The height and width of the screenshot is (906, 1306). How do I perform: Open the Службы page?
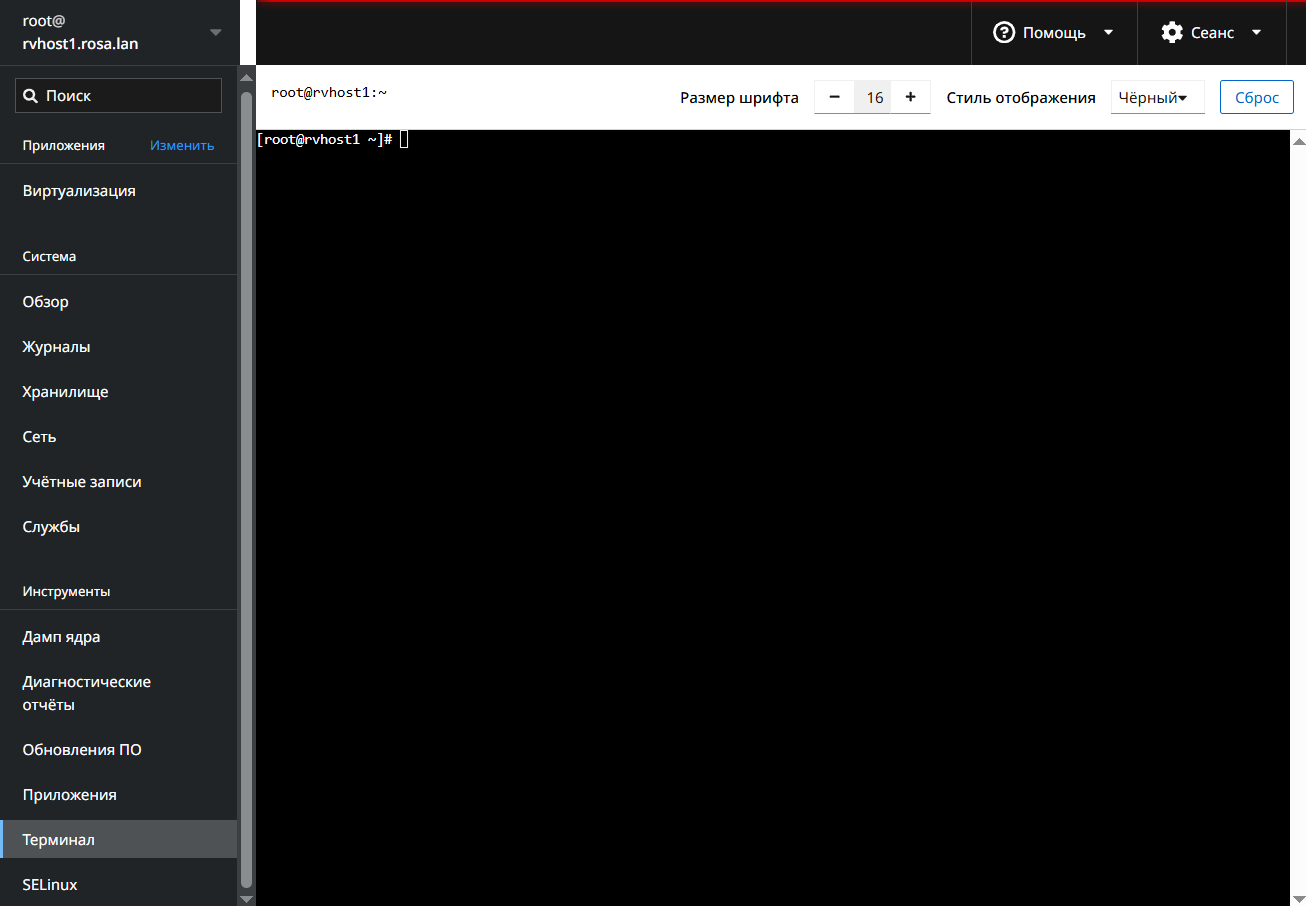[51, 527]
